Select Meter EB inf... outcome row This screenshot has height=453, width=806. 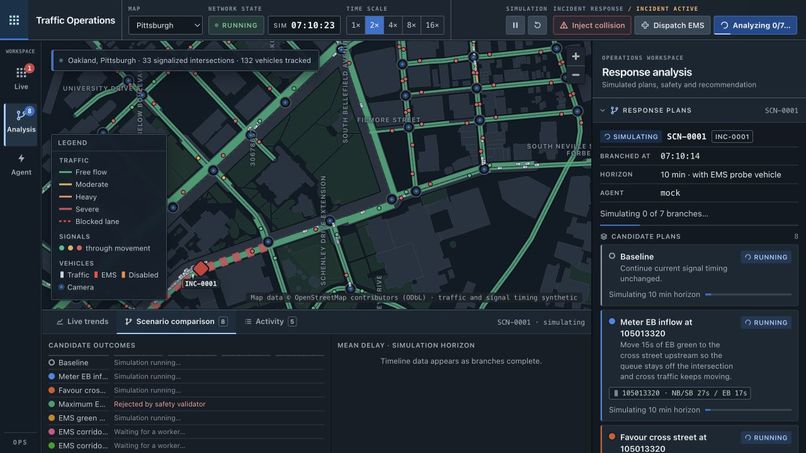[x=186, y=376]
